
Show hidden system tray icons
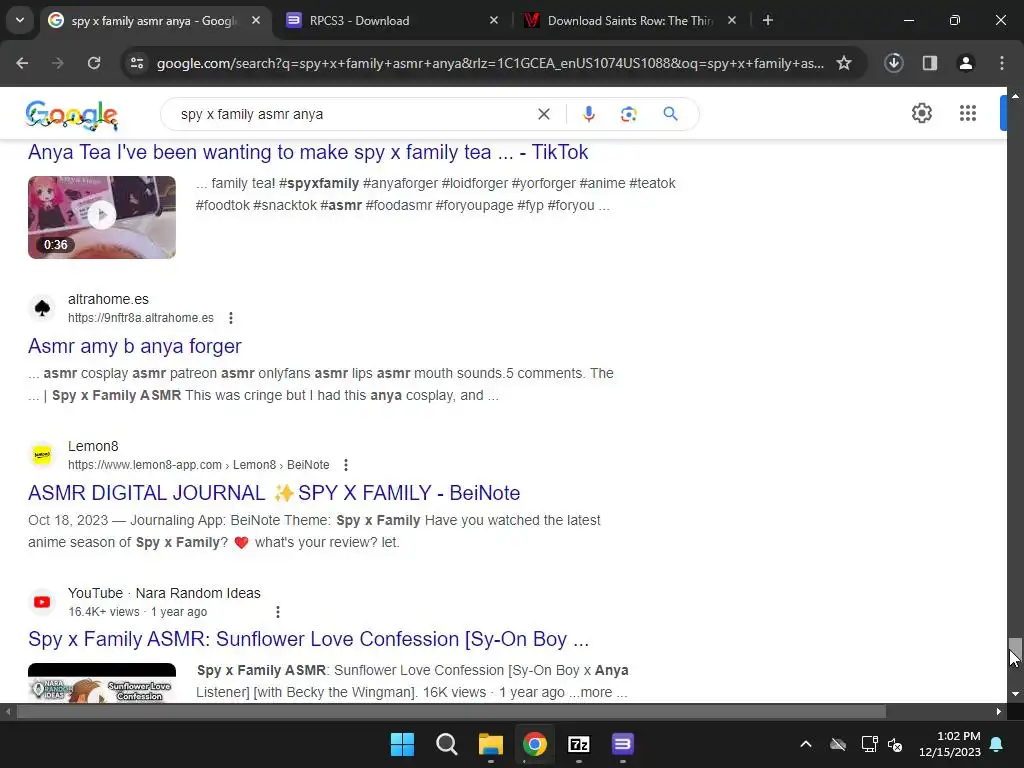coord(806,744)
